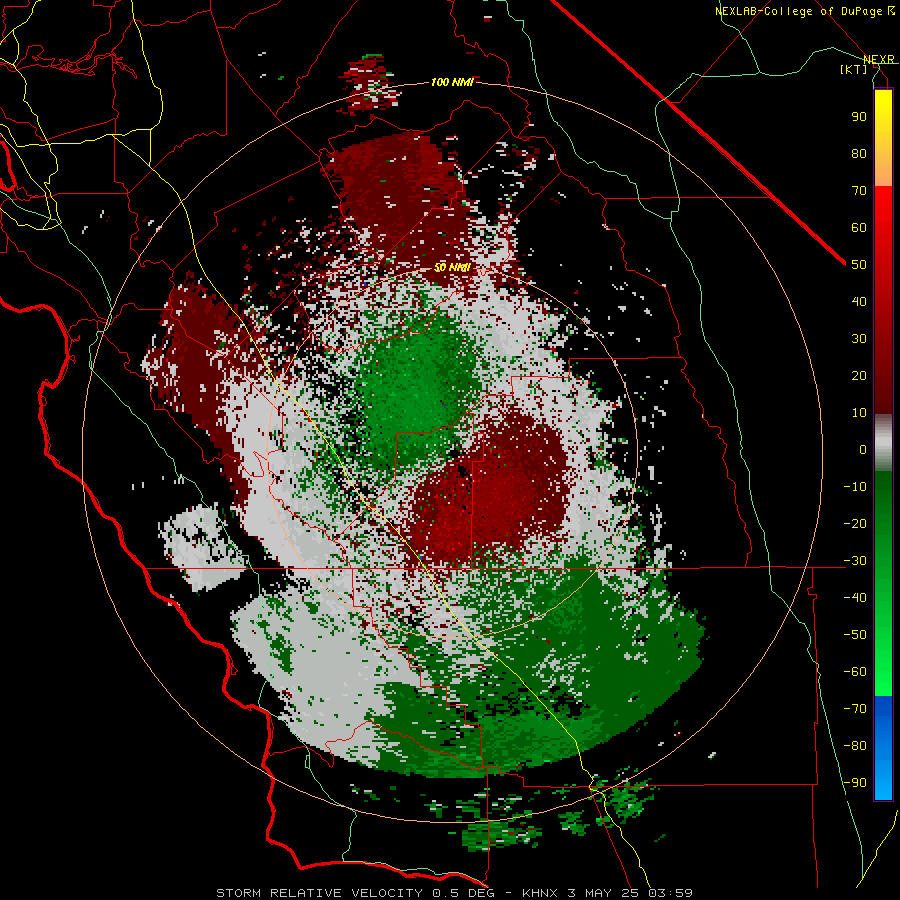Click the 90 knot scale value

coord(859,117)
